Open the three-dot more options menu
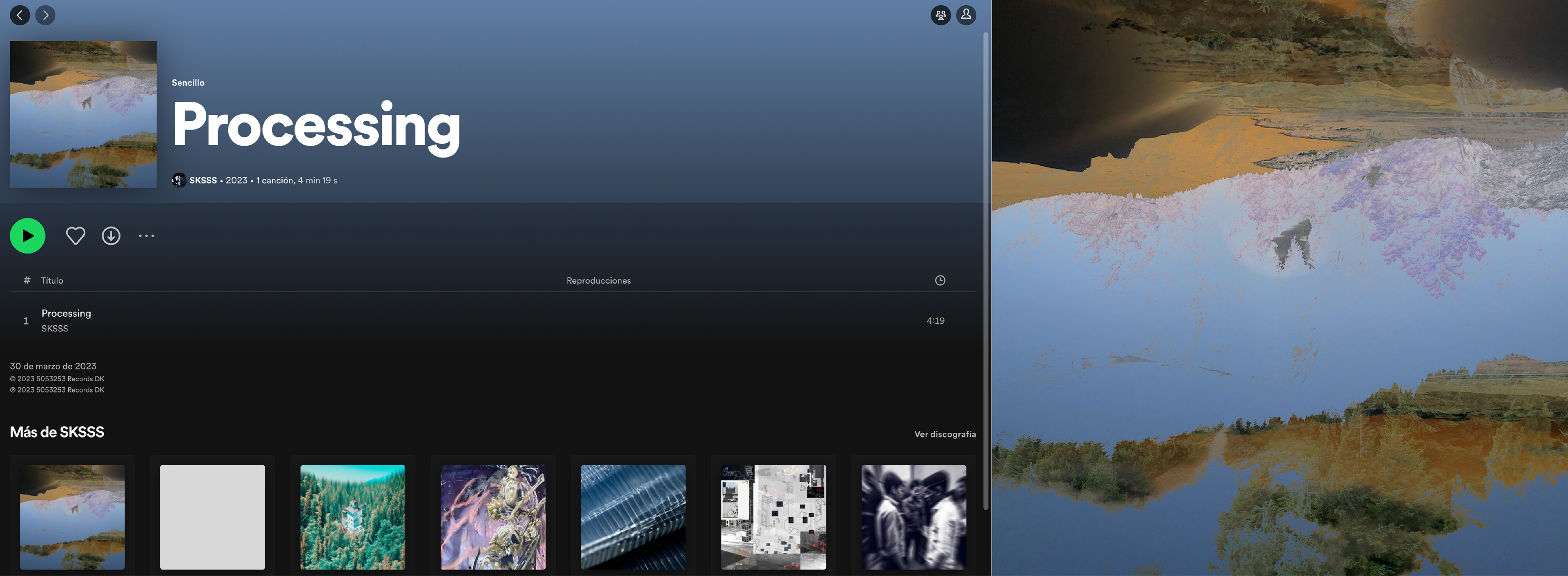 point(146,236)
